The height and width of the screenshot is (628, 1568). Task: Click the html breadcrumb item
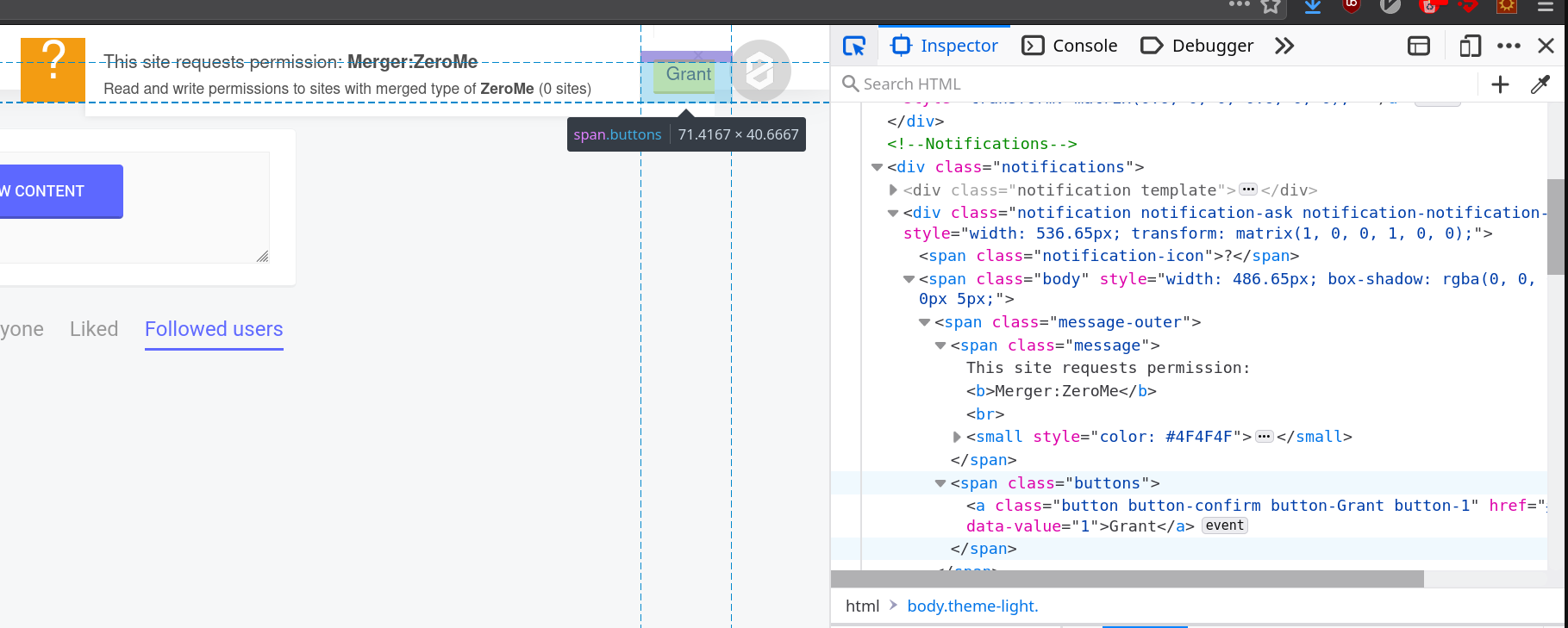862,606
